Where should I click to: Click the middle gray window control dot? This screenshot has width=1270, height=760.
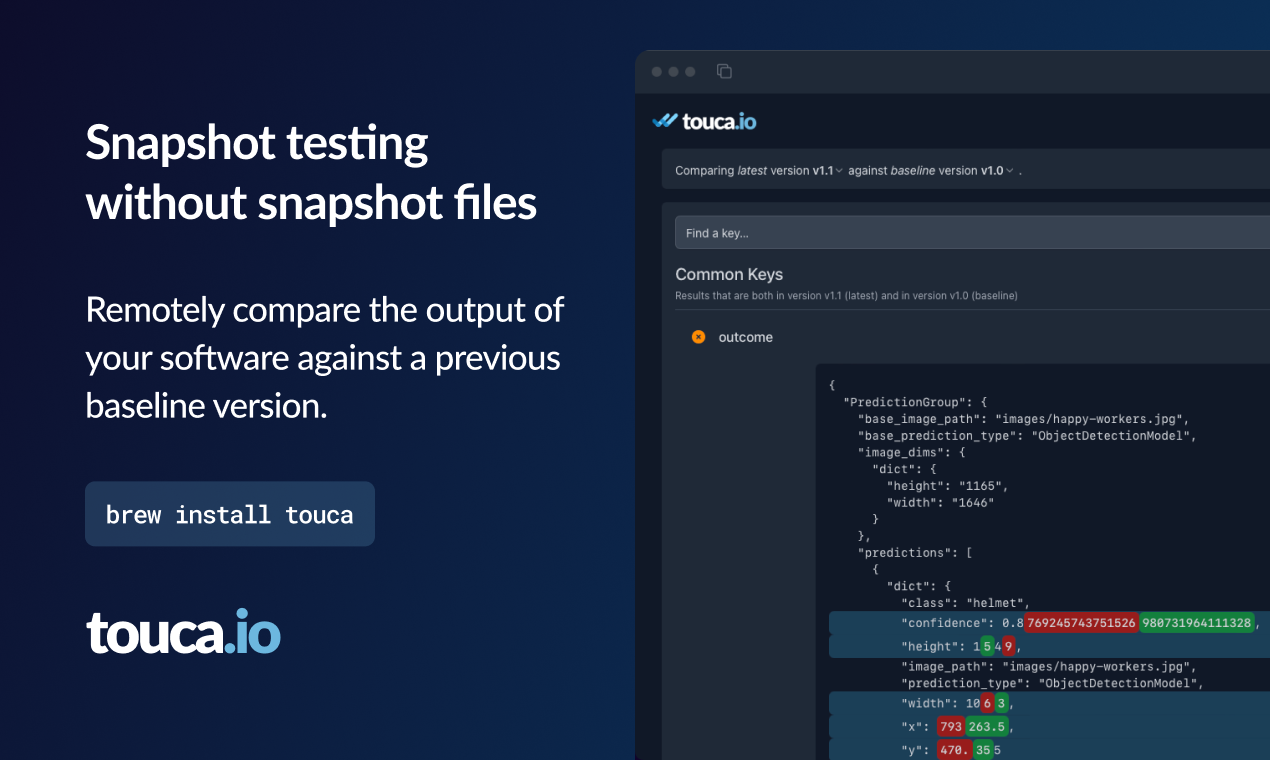tap(674, 72)
